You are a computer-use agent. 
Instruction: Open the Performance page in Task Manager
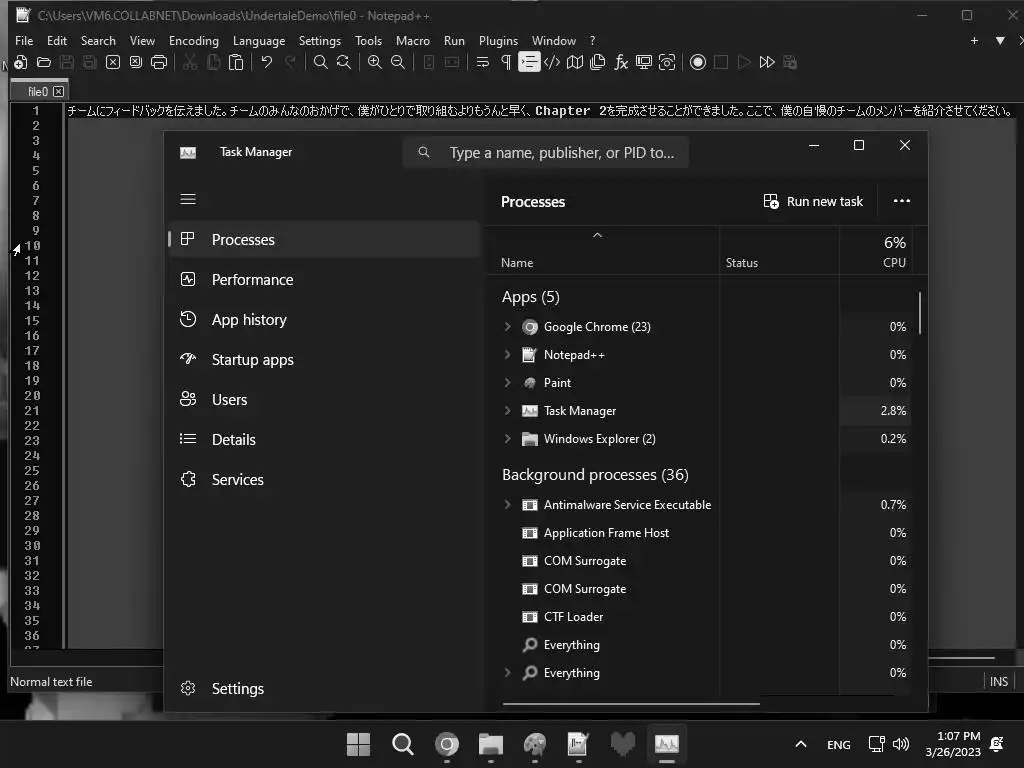coord(325,280)
